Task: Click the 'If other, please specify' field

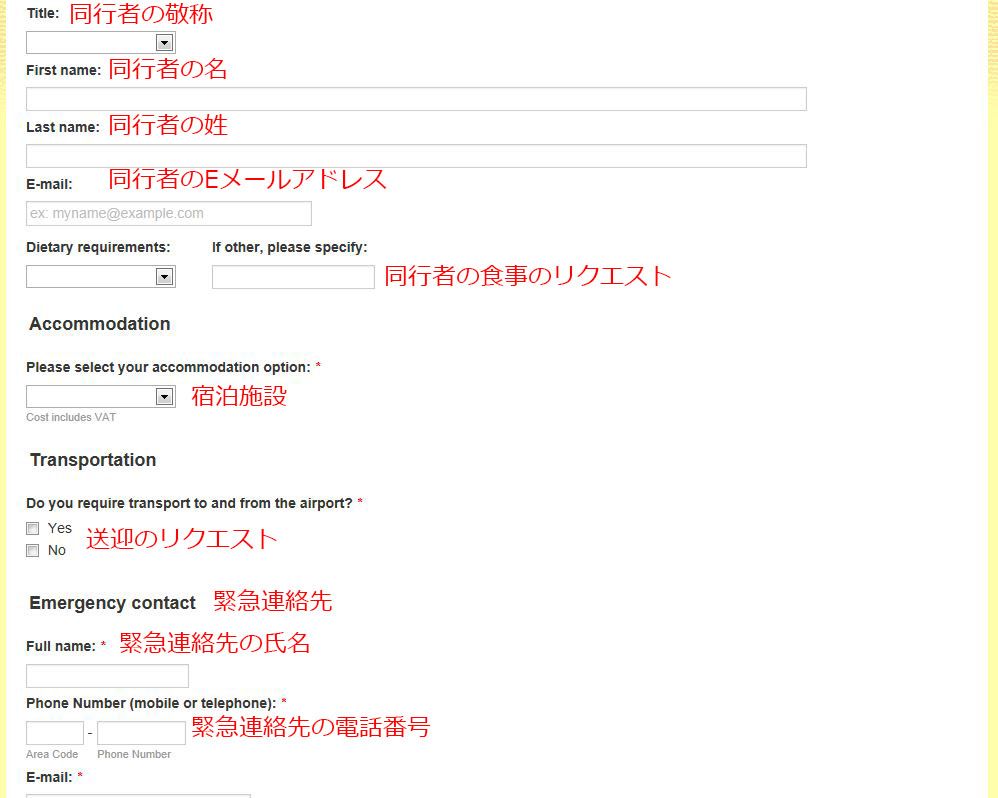Action: (x=293, y=277)
